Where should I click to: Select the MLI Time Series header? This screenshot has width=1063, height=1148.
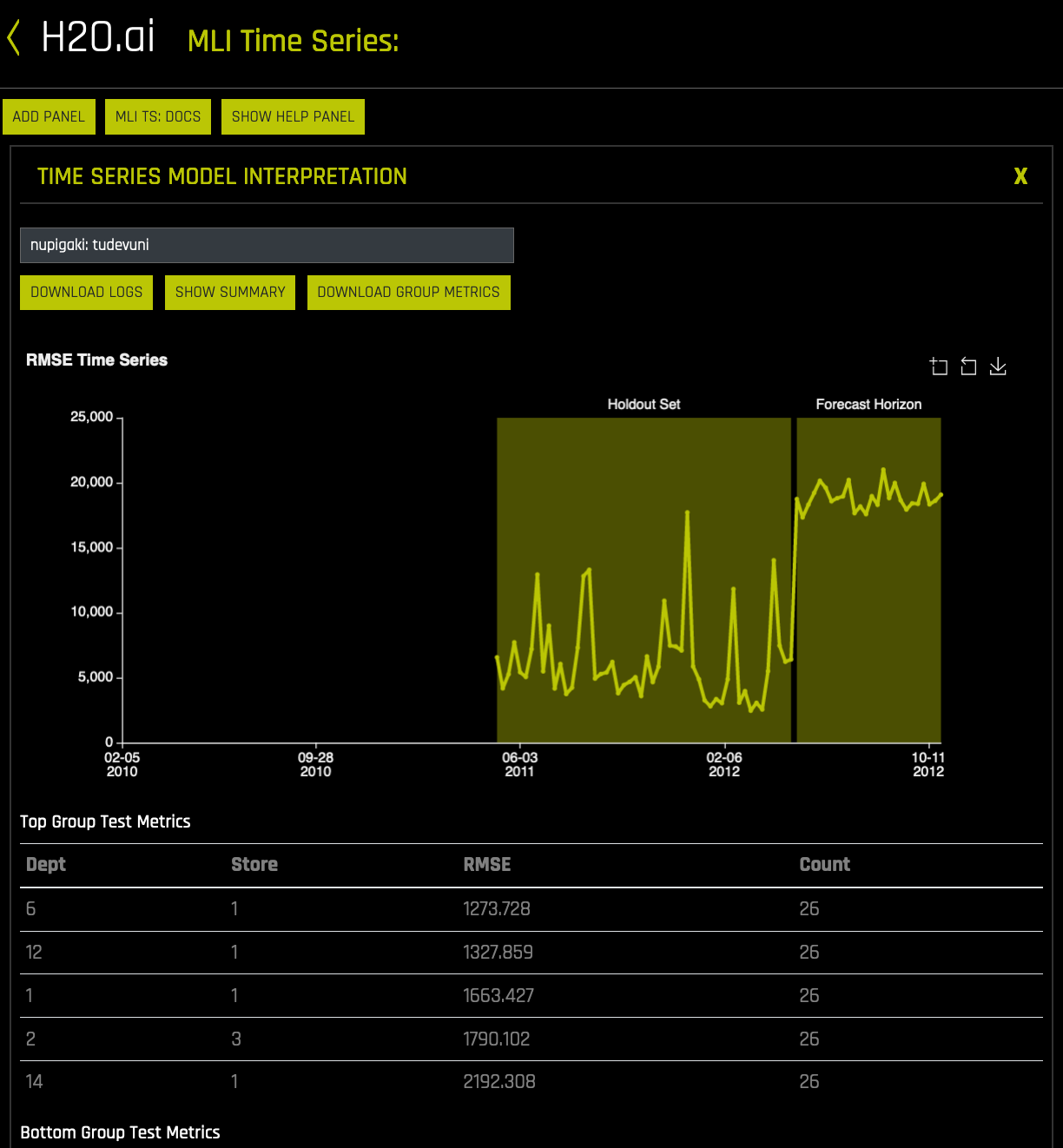click(x=293, y=40)
